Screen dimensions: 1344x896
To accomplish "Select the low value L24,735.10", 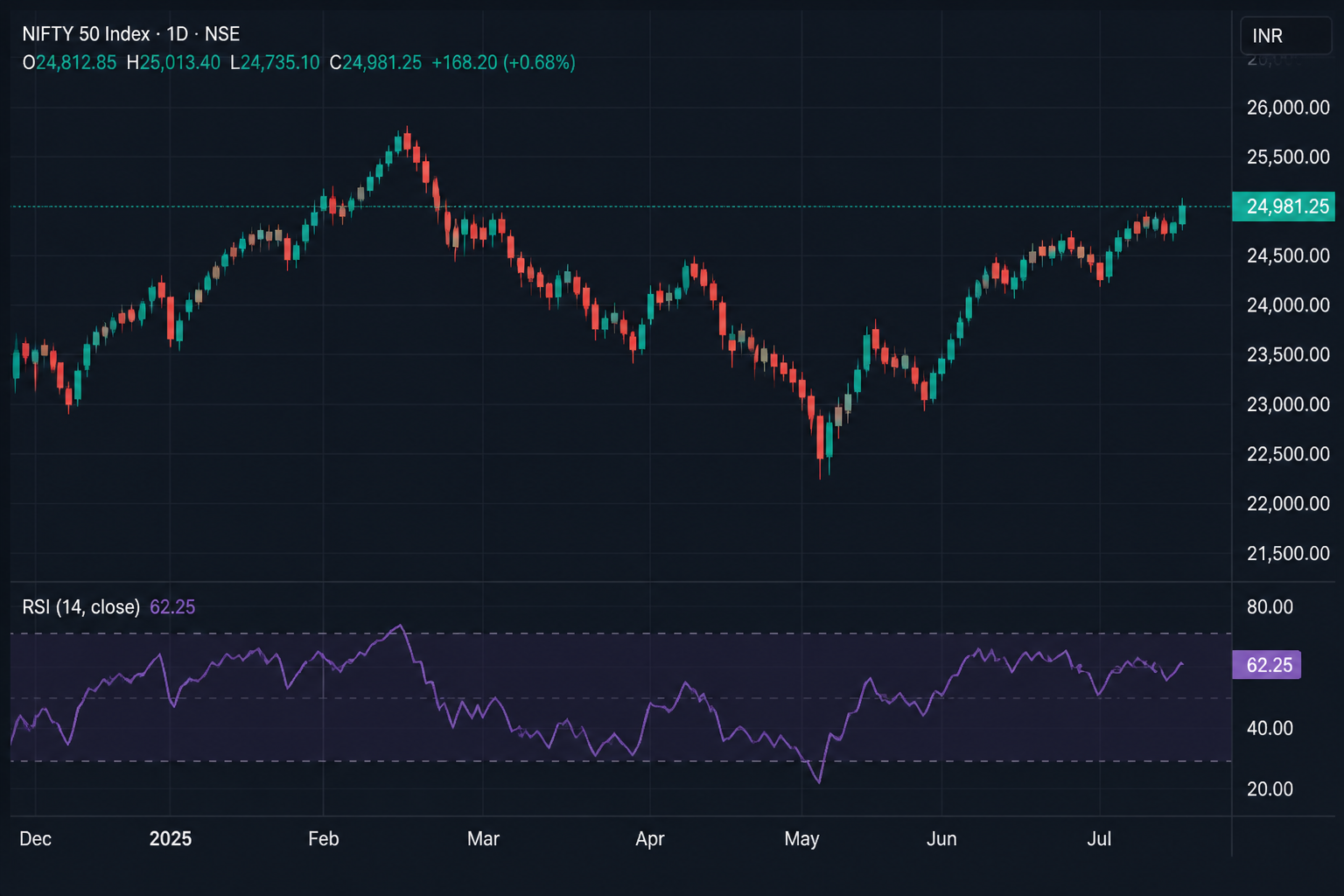I will click(275, 63).
